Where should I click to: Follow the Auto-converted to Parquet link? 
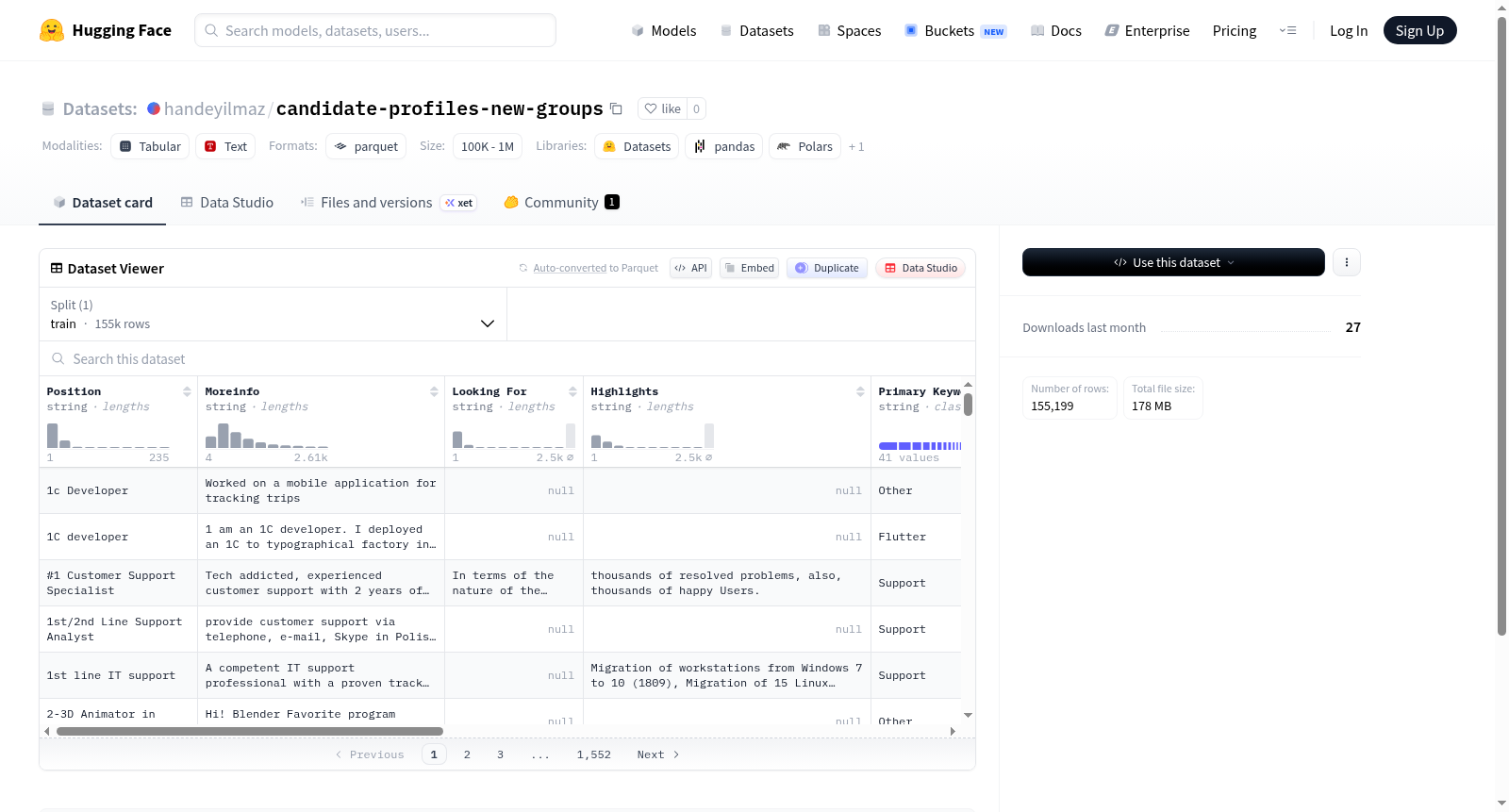click(595, 268)
